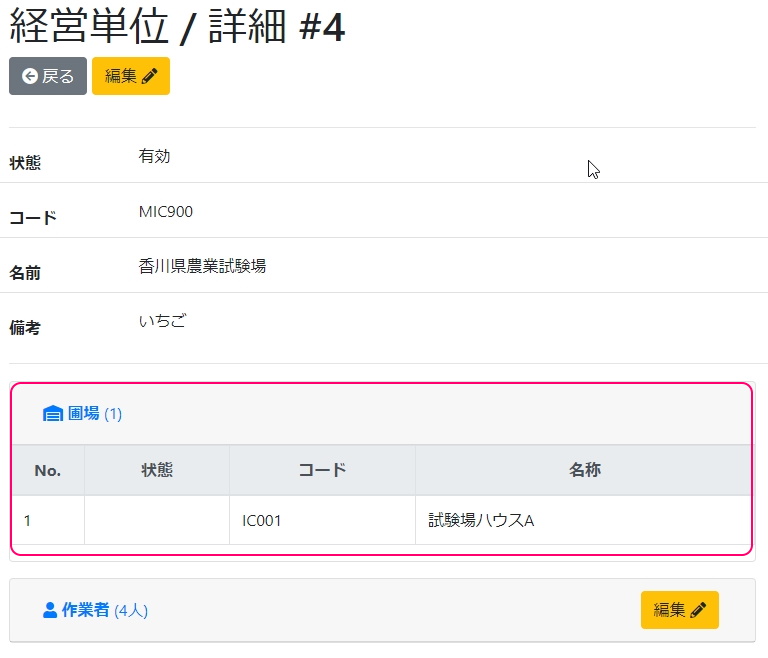Open the 作業者 (4人) link
768x658 pixels.
tap(96, 610)
